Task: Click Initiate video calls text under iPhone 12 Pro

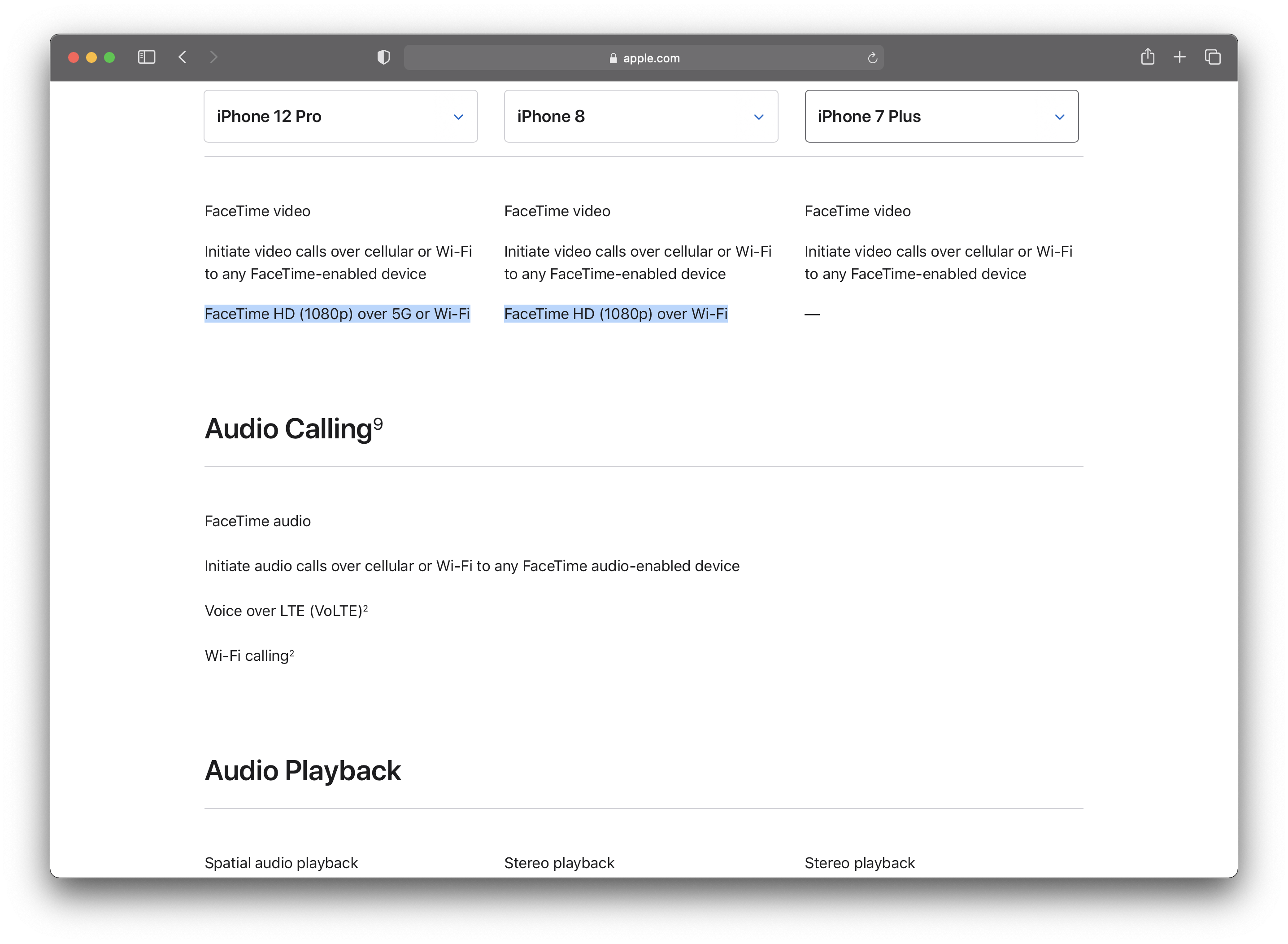Action: pos(338,263)
